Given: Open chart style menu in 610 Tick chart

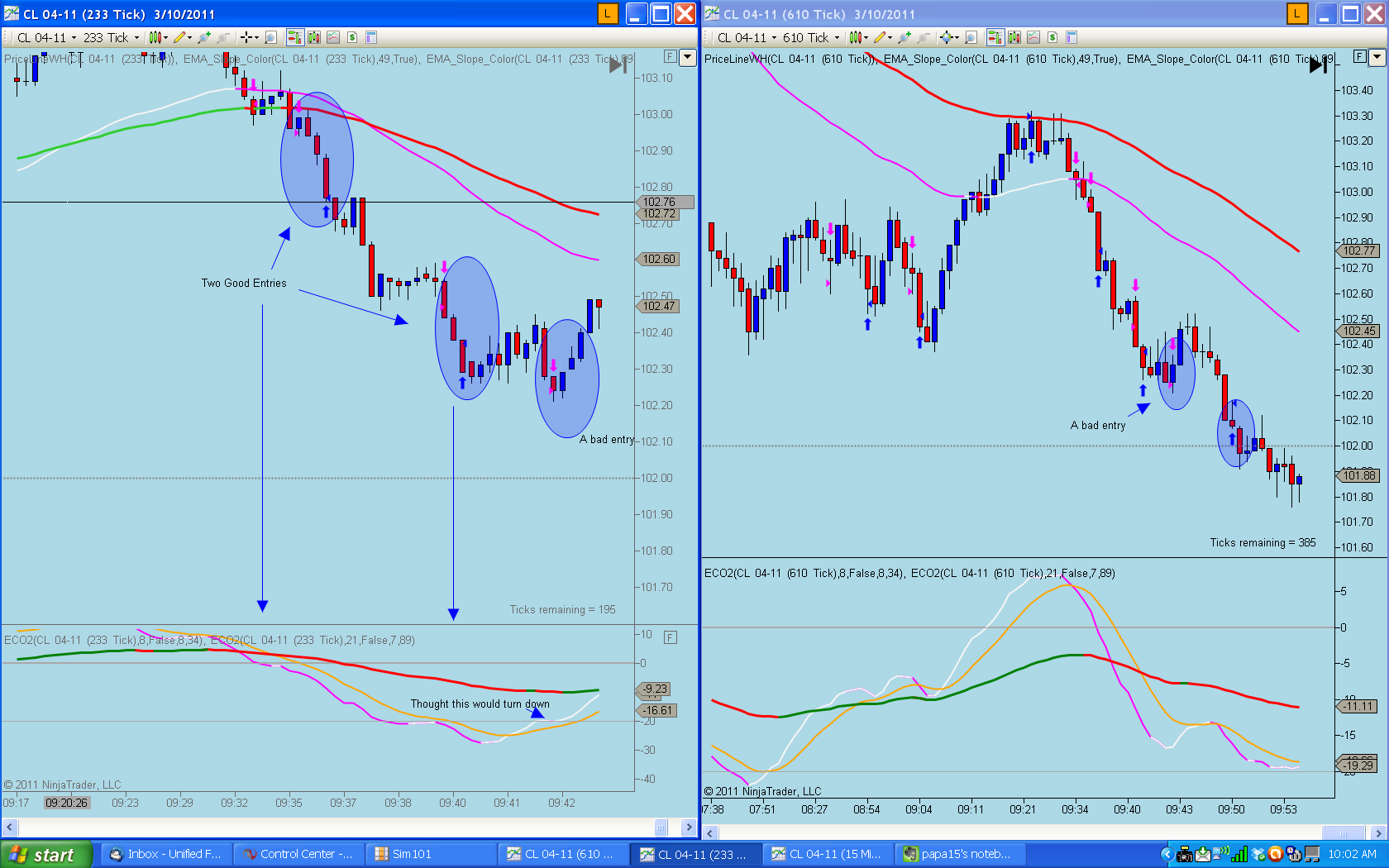Looking at the screenshot, I should [855, 37].
